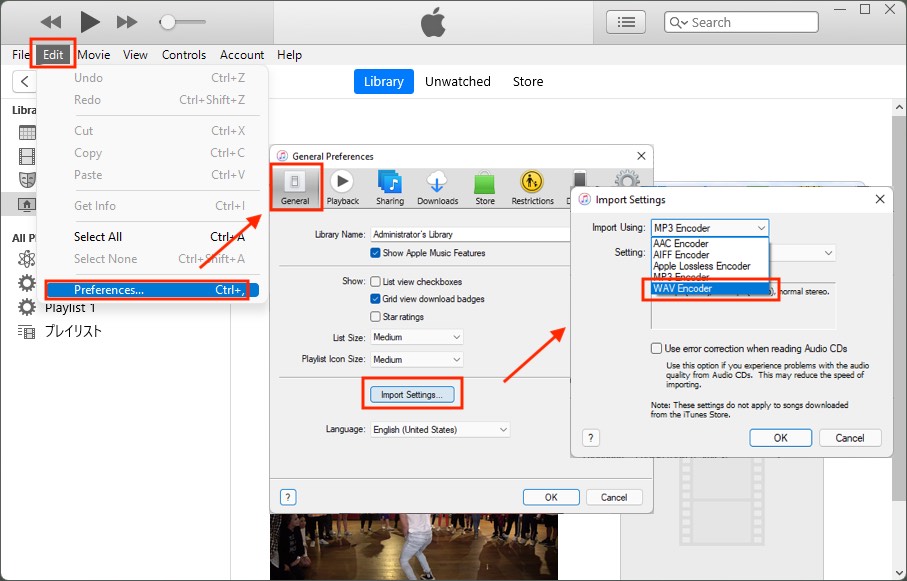Toggle Show Apple Music Features
907x581 pixels.
(x=376, y=251)
